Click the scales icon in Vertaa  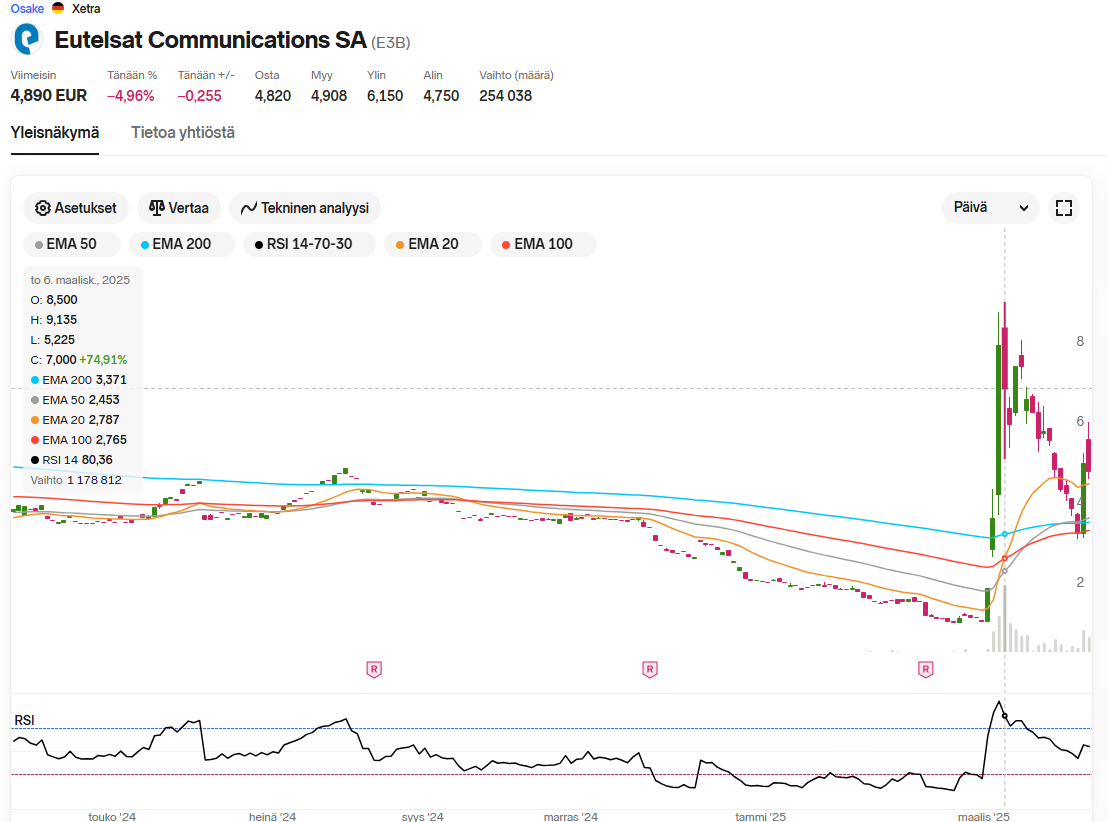(x=156, y=208)
